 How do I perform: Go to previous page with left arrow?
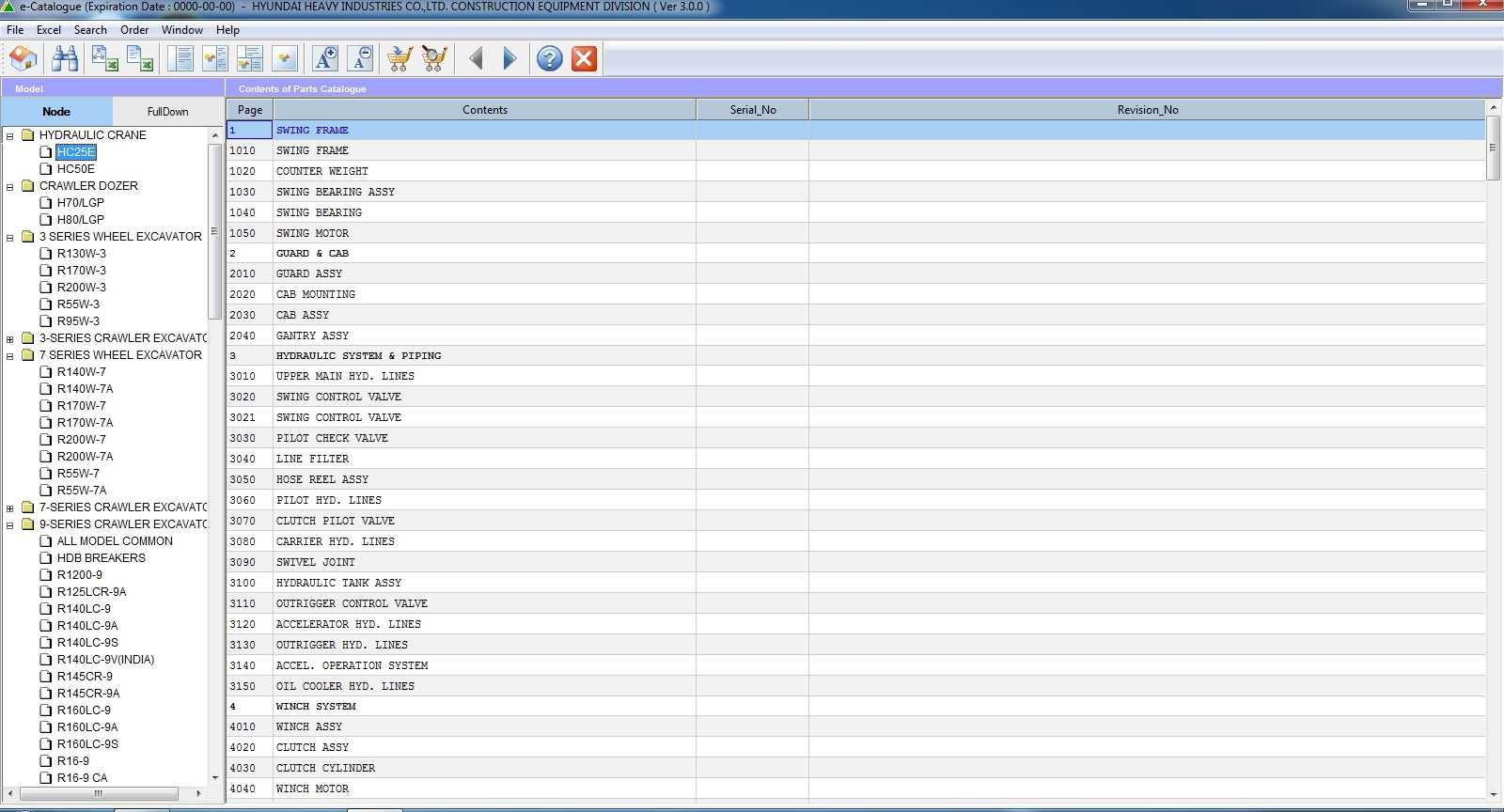click(x=476, y=59)
